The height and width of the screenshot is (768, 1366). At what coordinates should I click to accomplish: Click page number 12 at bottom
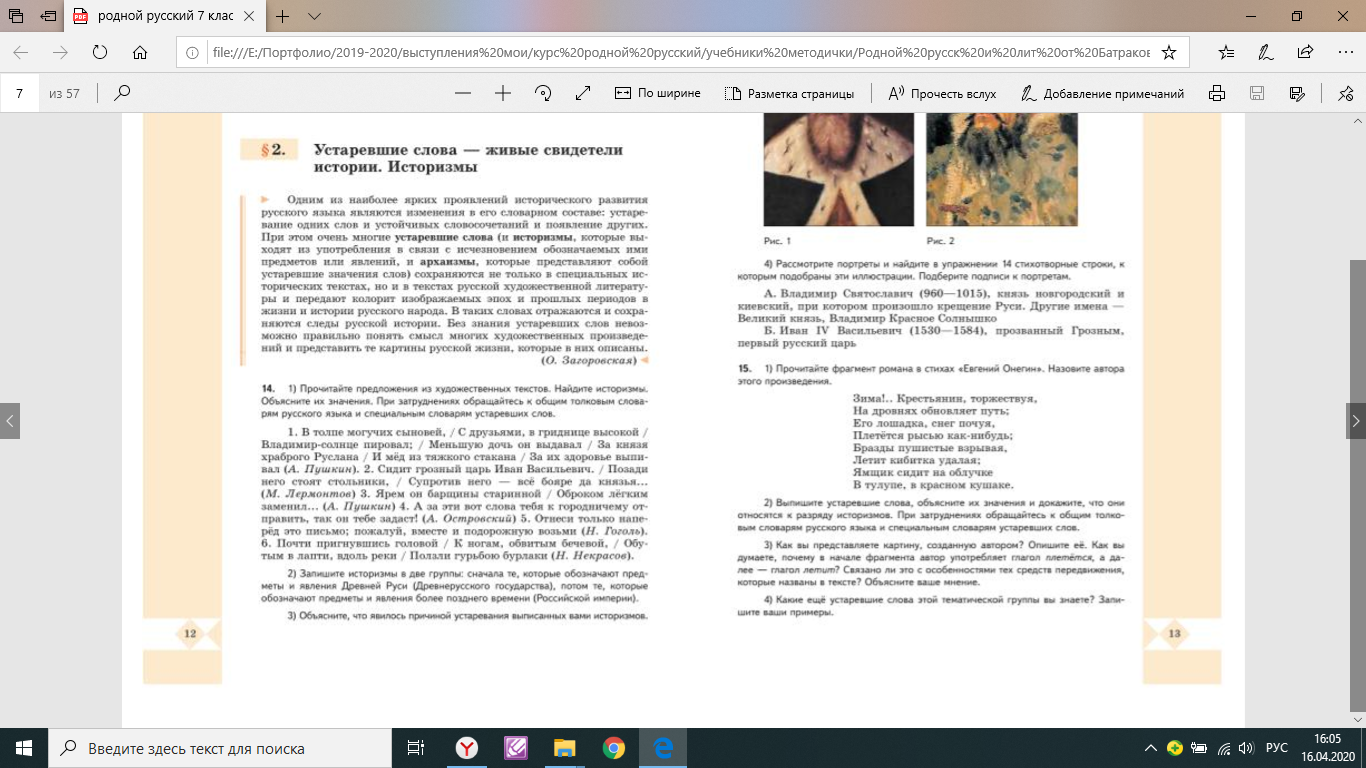[189, 632]
